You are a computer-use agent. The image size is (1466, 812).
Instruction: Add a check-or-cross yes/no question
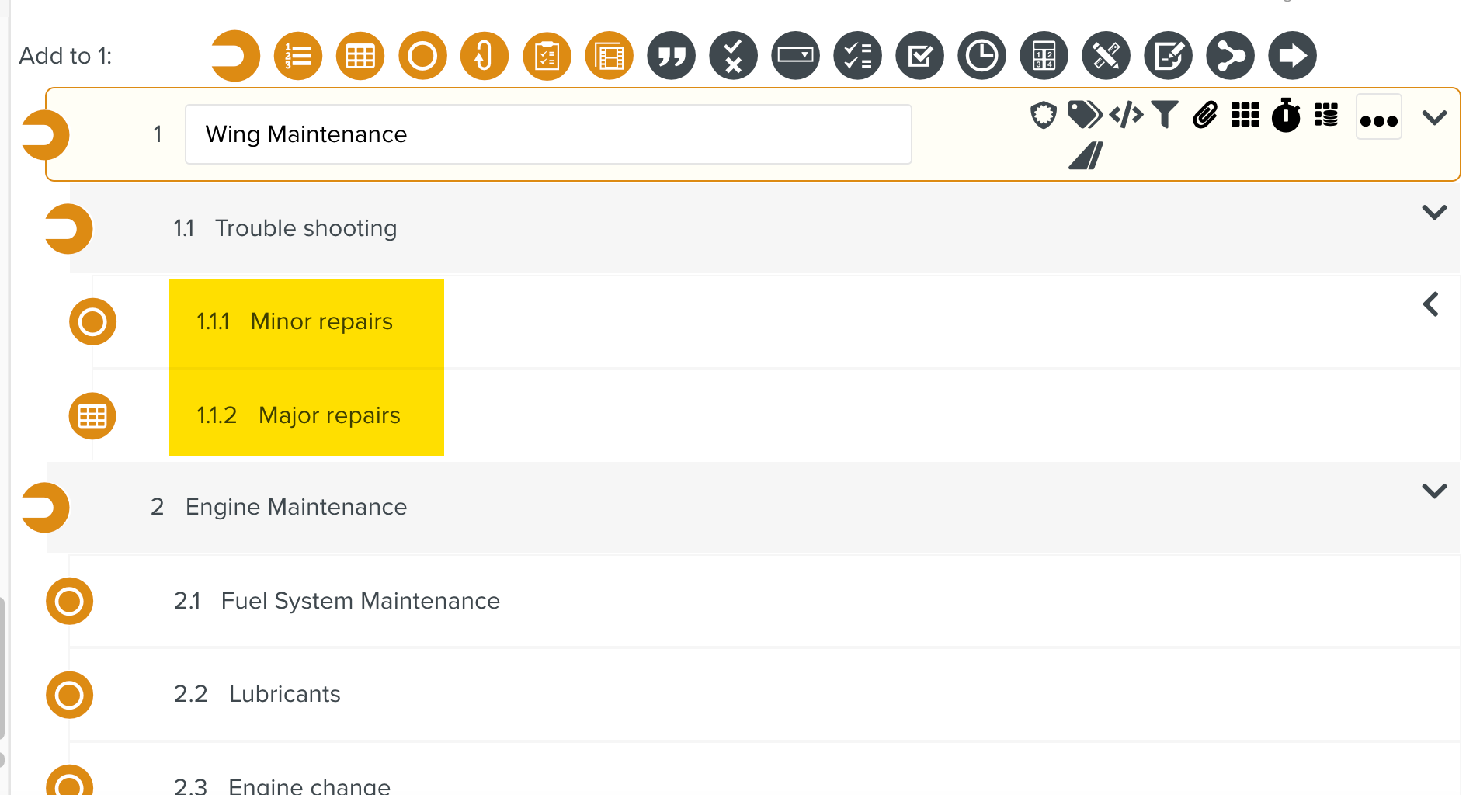(733, 56)
